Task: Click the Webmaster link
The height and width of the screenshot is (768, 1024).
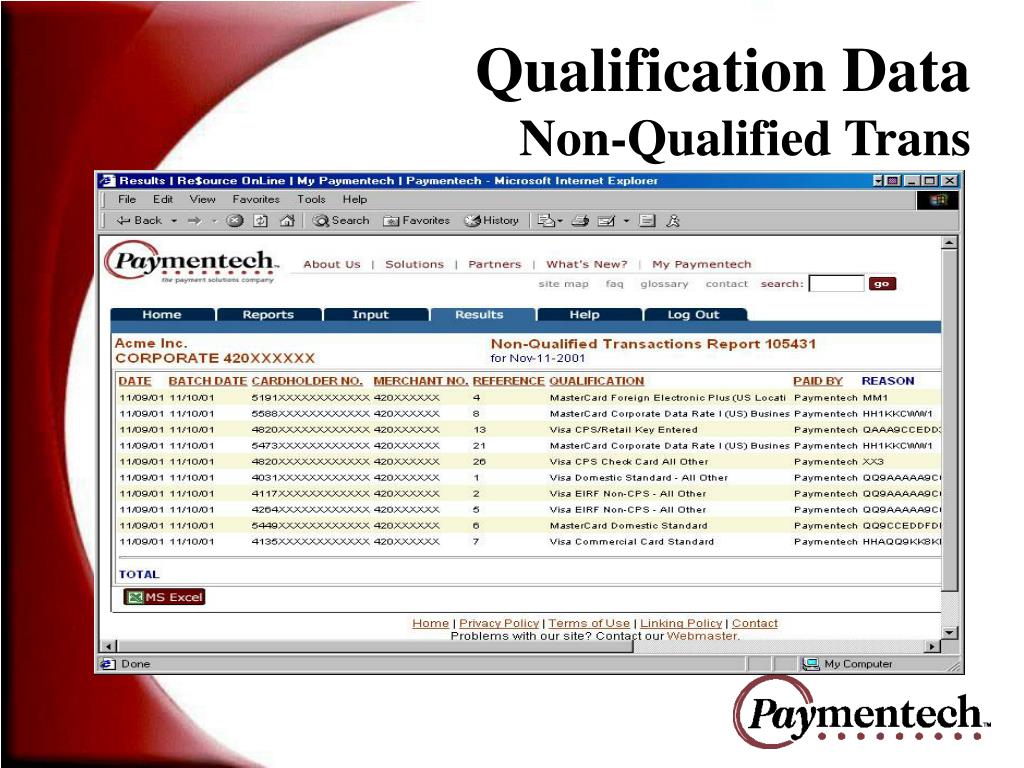Action: (702, 636)
